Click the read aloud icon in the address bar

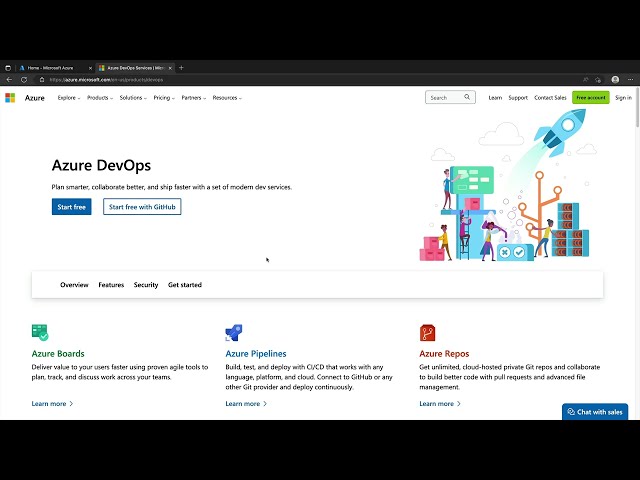(585, 80)
